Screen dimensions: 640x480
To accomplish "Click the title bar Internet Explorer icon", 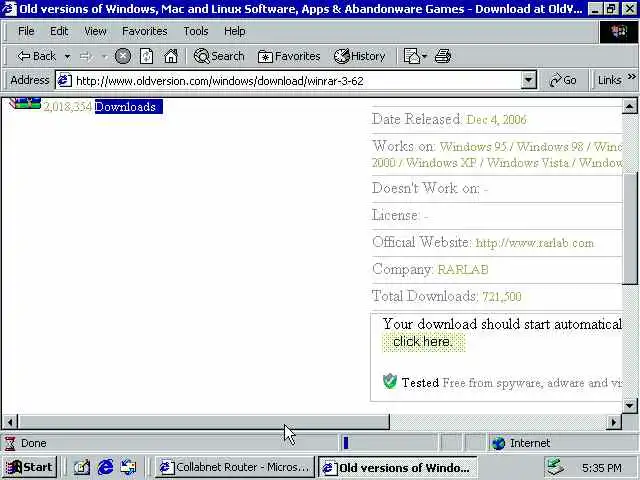I will pyautogui.click(x=9, y=9).
